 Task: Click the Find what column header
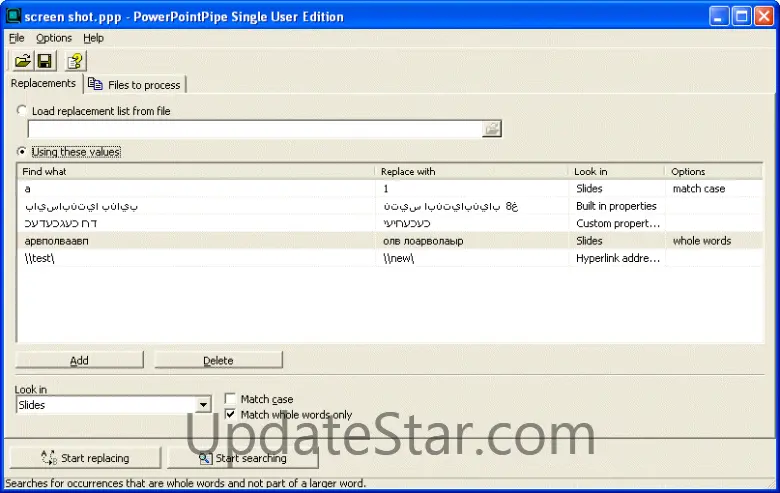click(196, 172)
